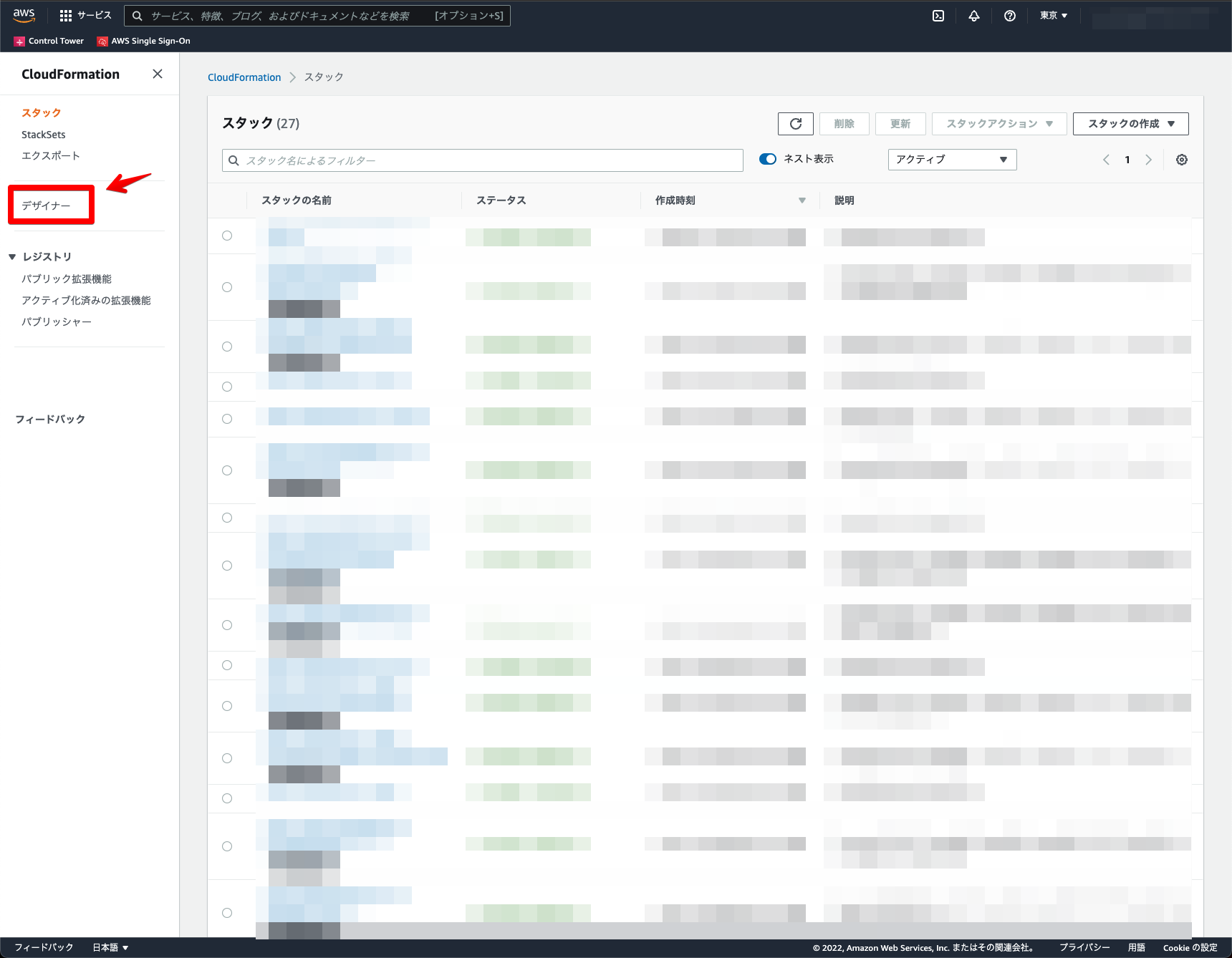Open the table preferences gear icon
Image resolution: width=1232 pixels, height=958 pixels.
coord(1182,160)
